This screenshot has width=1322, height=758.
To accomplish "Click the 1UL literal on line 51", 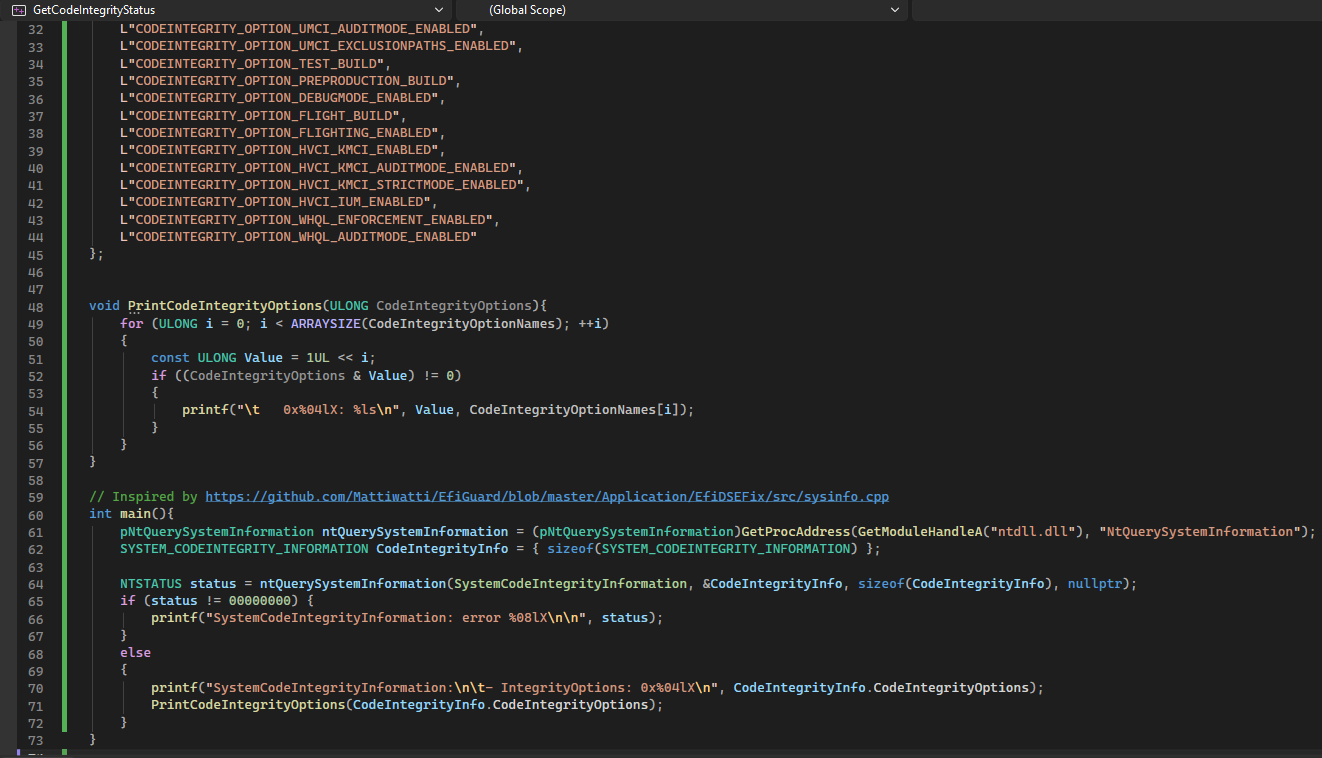I will pos(318,358).
